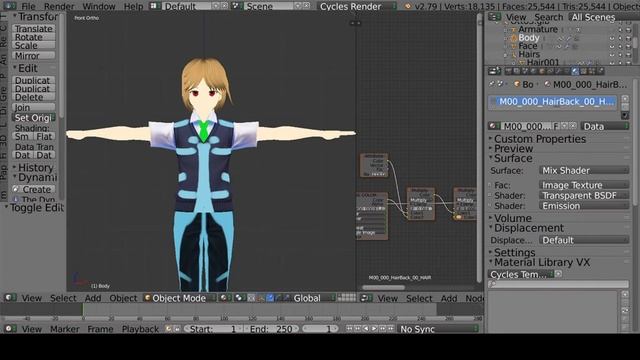Add material slot plus button
The height and width of the screenshot is (360, 640).
625,99
